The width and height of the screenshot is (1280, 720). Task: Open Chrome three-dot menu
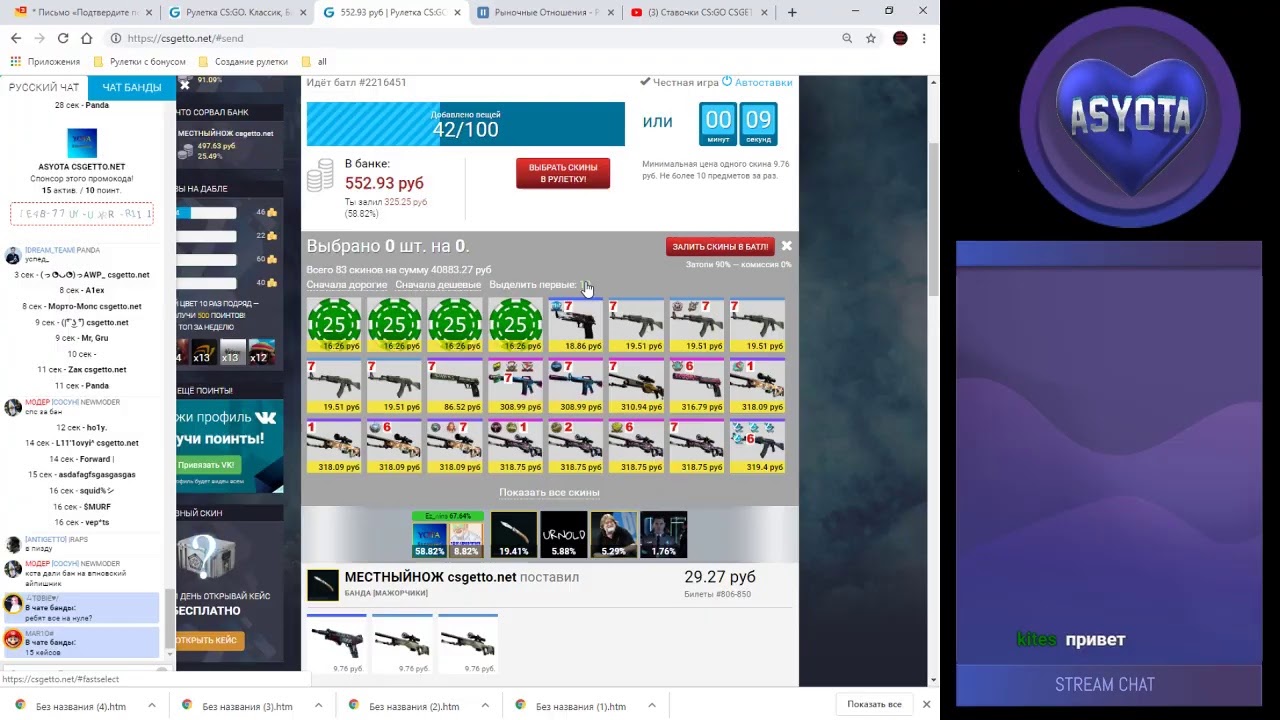click(x=923, y=38)
